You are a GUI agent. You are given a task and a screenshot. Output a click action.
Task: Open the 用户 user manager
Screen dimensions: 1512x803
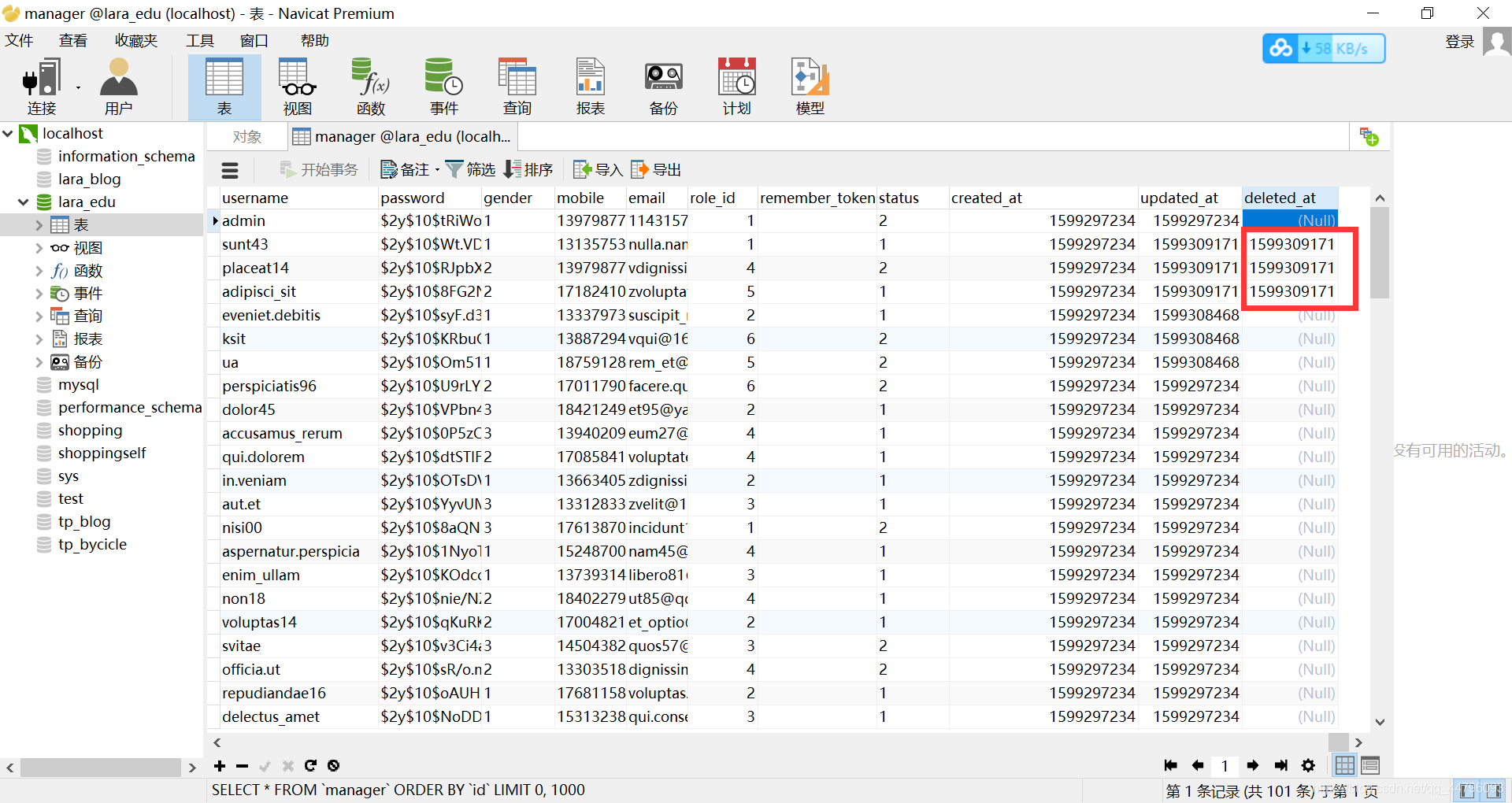click(118, 87)
